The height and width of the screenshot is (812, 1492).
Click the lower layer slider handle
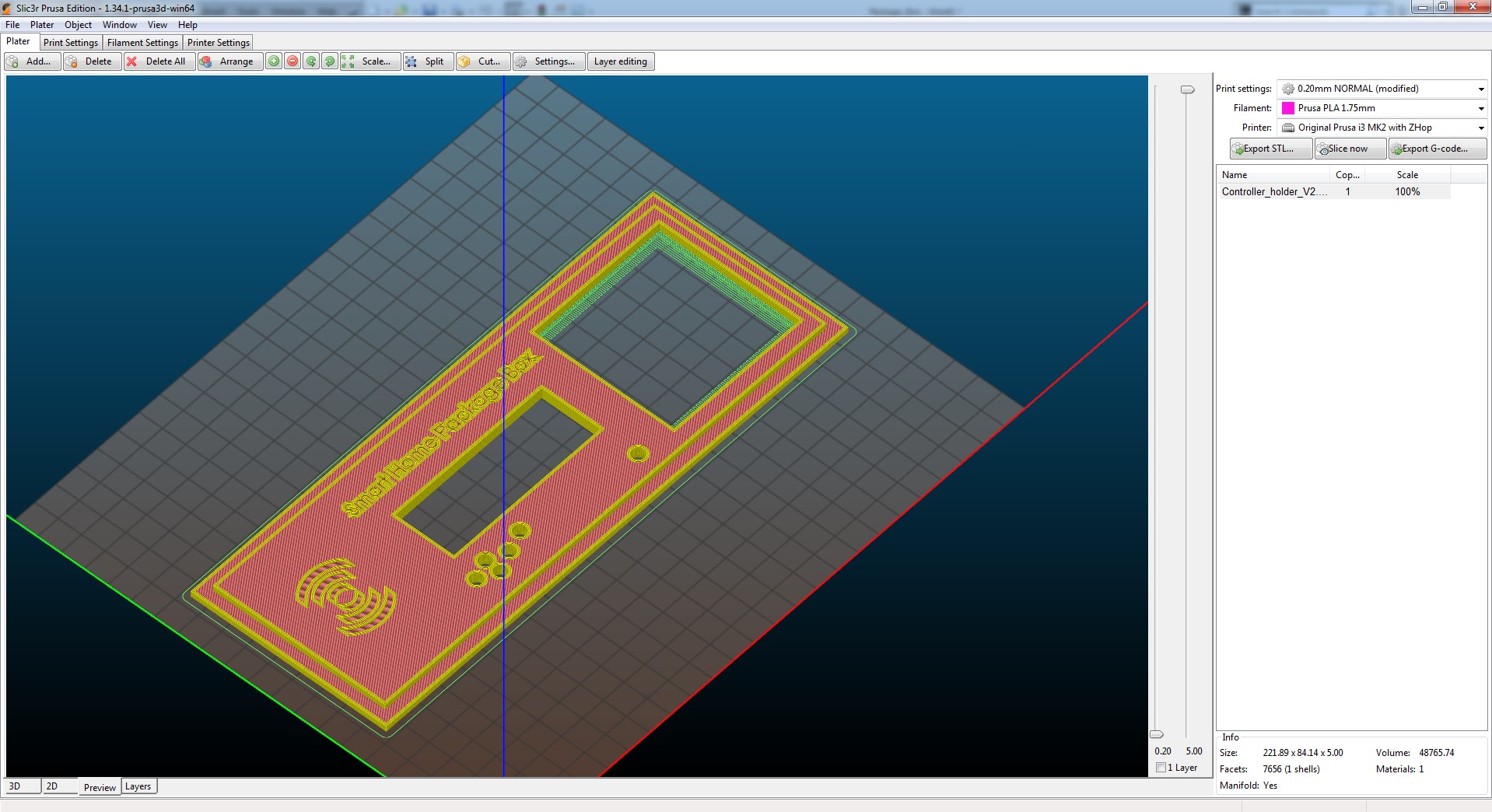tap(1157, 734)
